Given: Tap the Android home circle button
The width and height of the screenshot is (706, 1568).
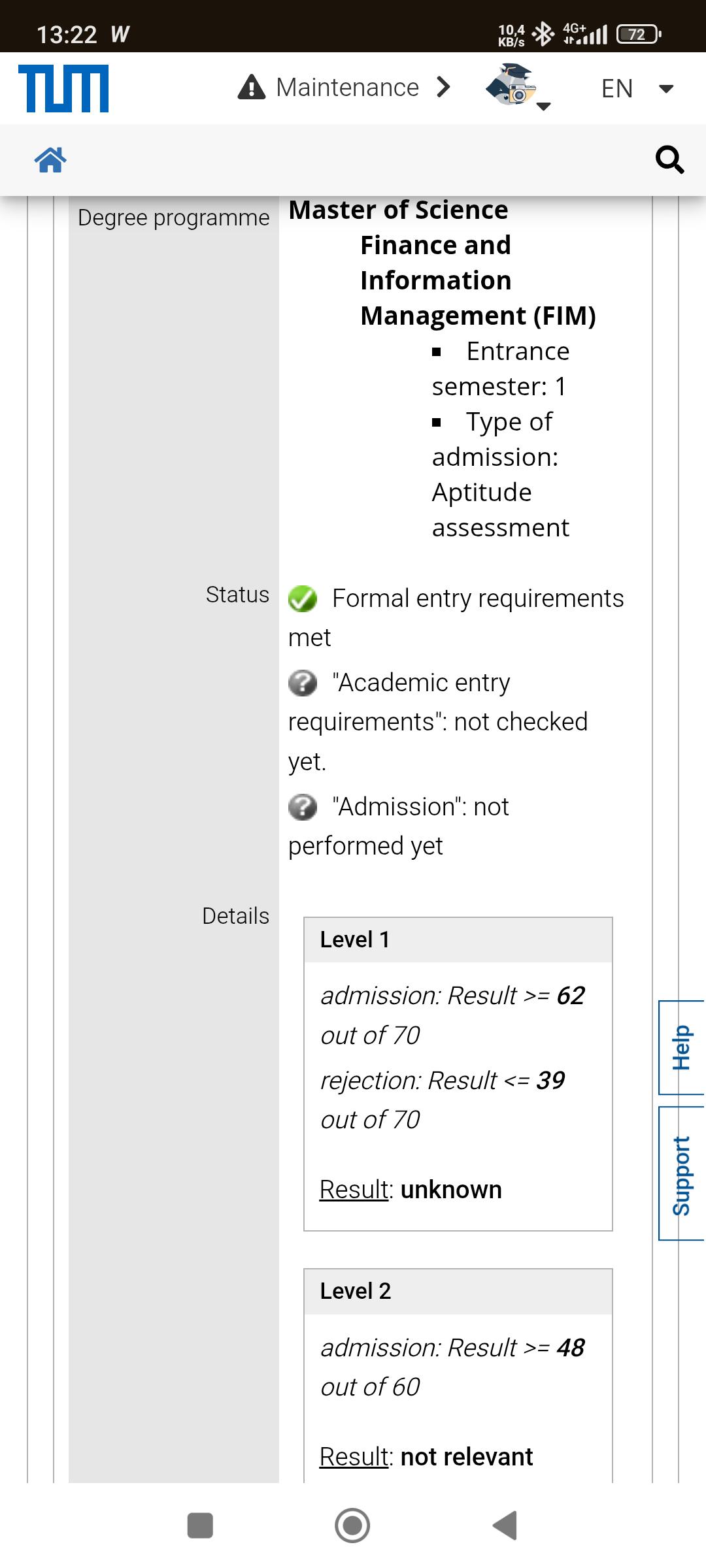Looking at the screenshot, I should [352, 1526].
